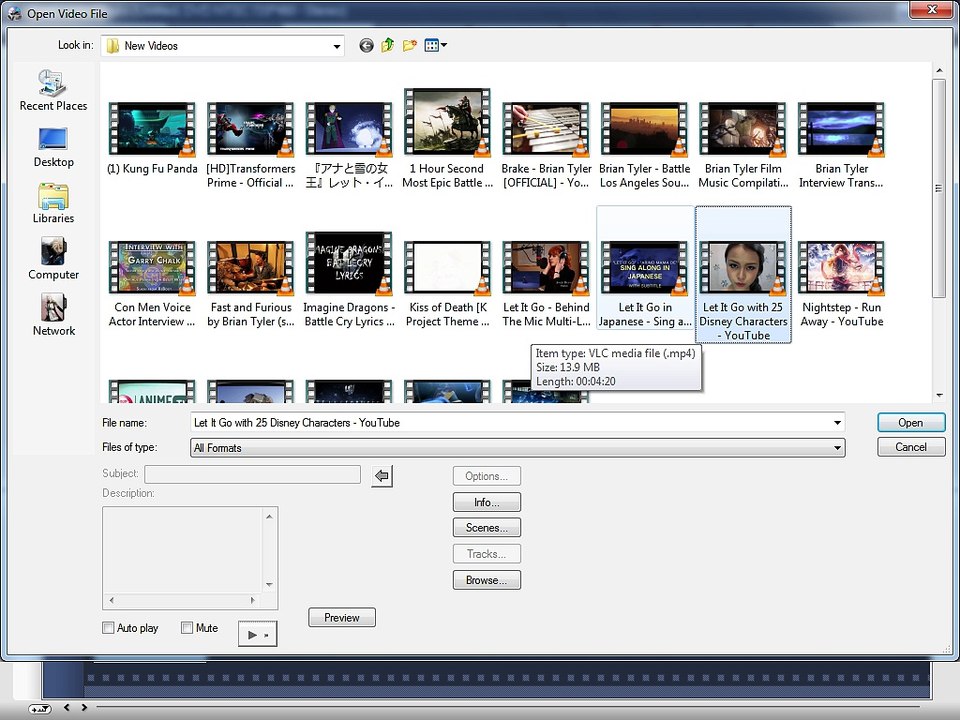Image resolution: width=960 pixels, height=720 pixels.
Task: Select Let It Go with 25 Disney Characters
Action: coord(743,274)
